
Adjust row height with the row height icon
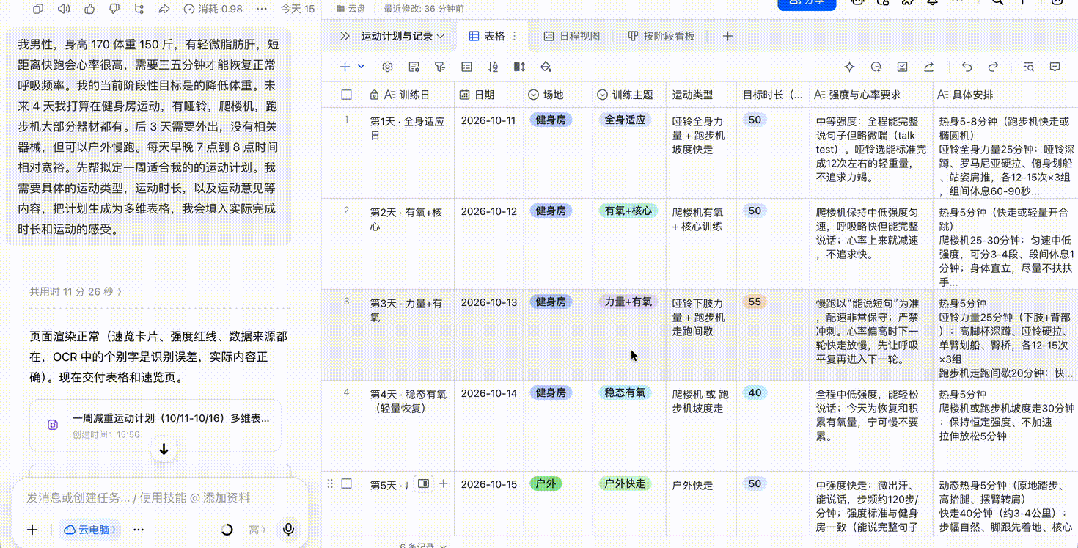click(x=520, y=67)
